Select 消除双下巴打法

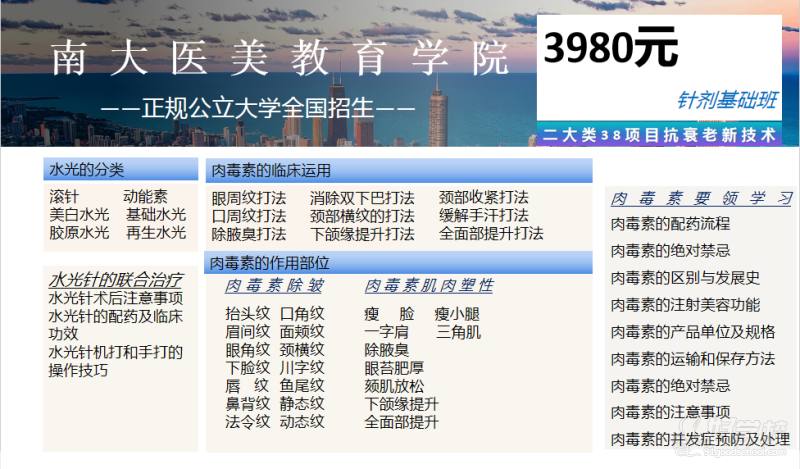pos(362,198)
